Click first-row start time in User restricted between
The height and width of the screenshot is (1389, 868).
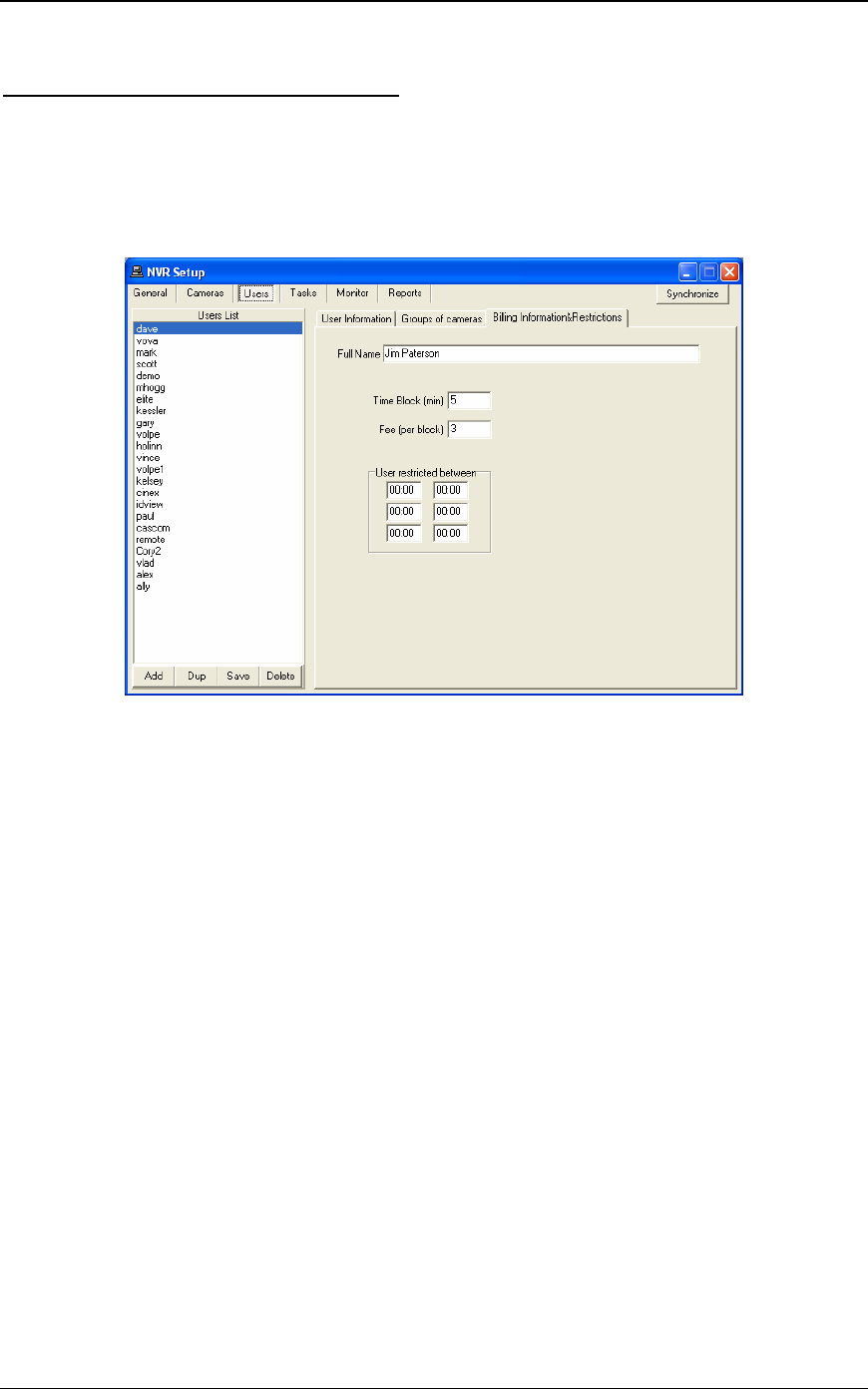(404, 490)
